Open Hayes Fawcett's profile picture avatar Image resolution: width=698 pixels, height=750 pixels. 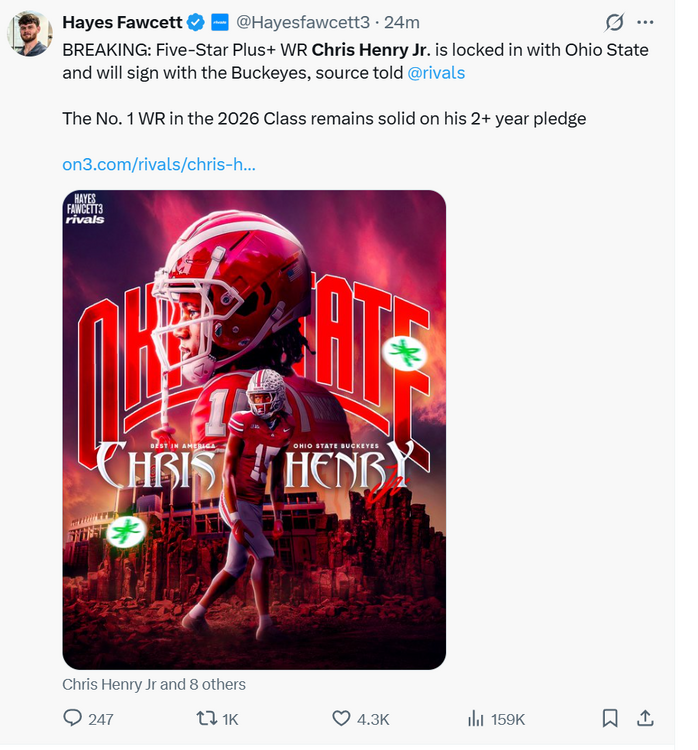30,33
